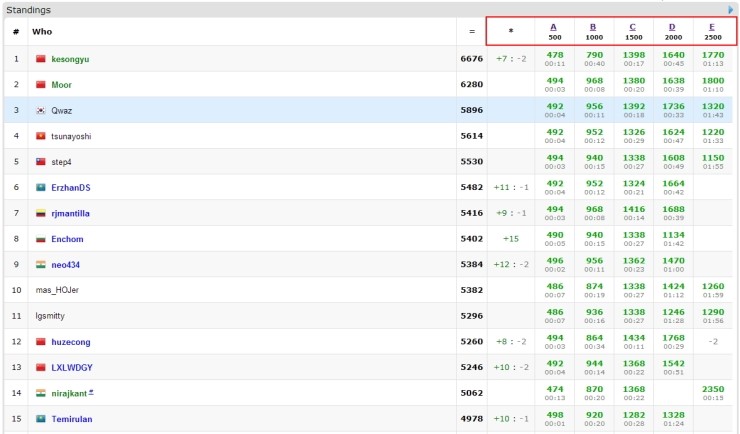This screenshot has width=740, height=434.
Task: Open problem D in the header
Action: 673,27
